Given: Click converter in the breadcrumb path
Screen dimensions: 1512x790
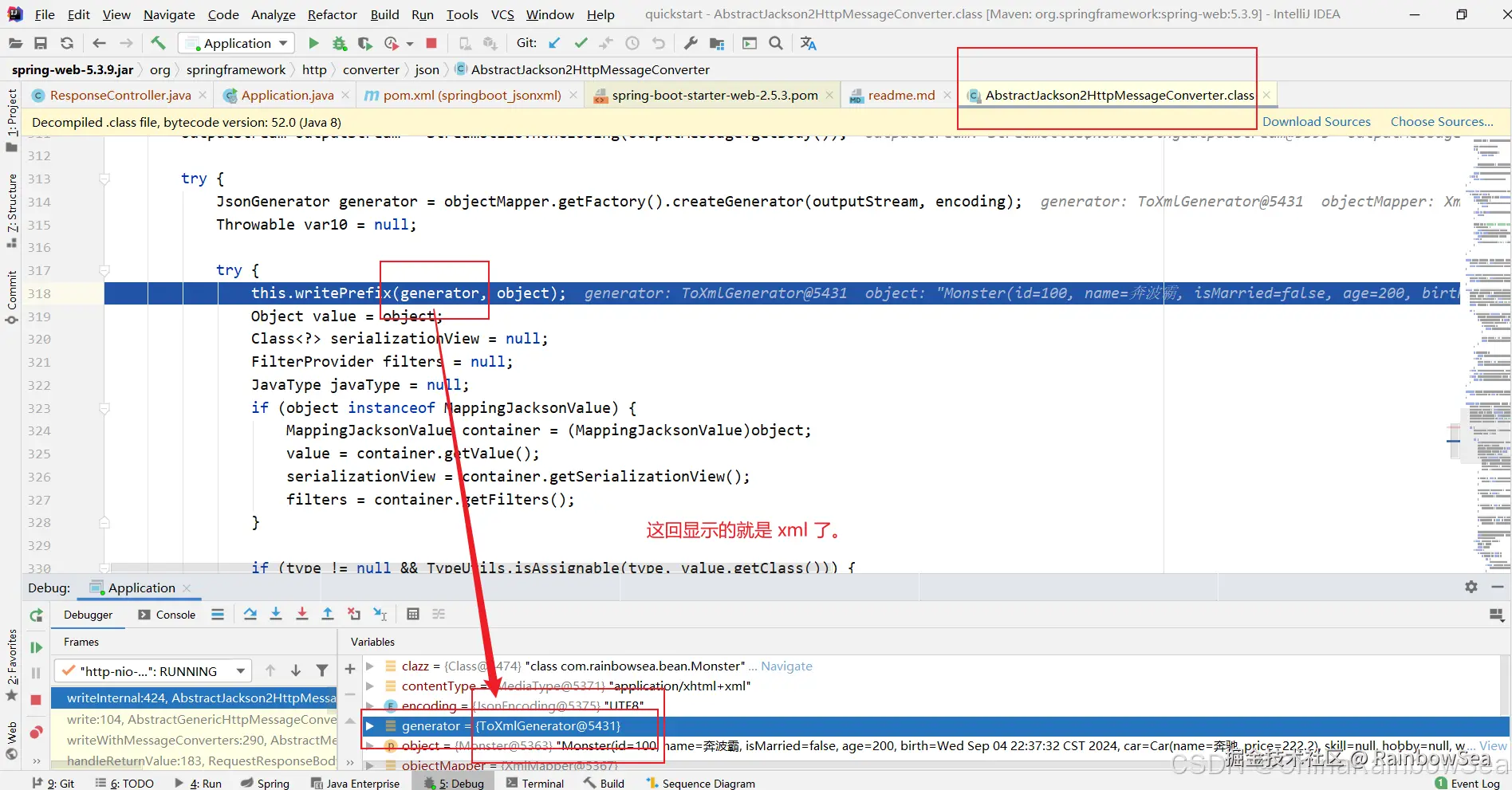Looking at the screenshot, I should click(x=371, y=70).
